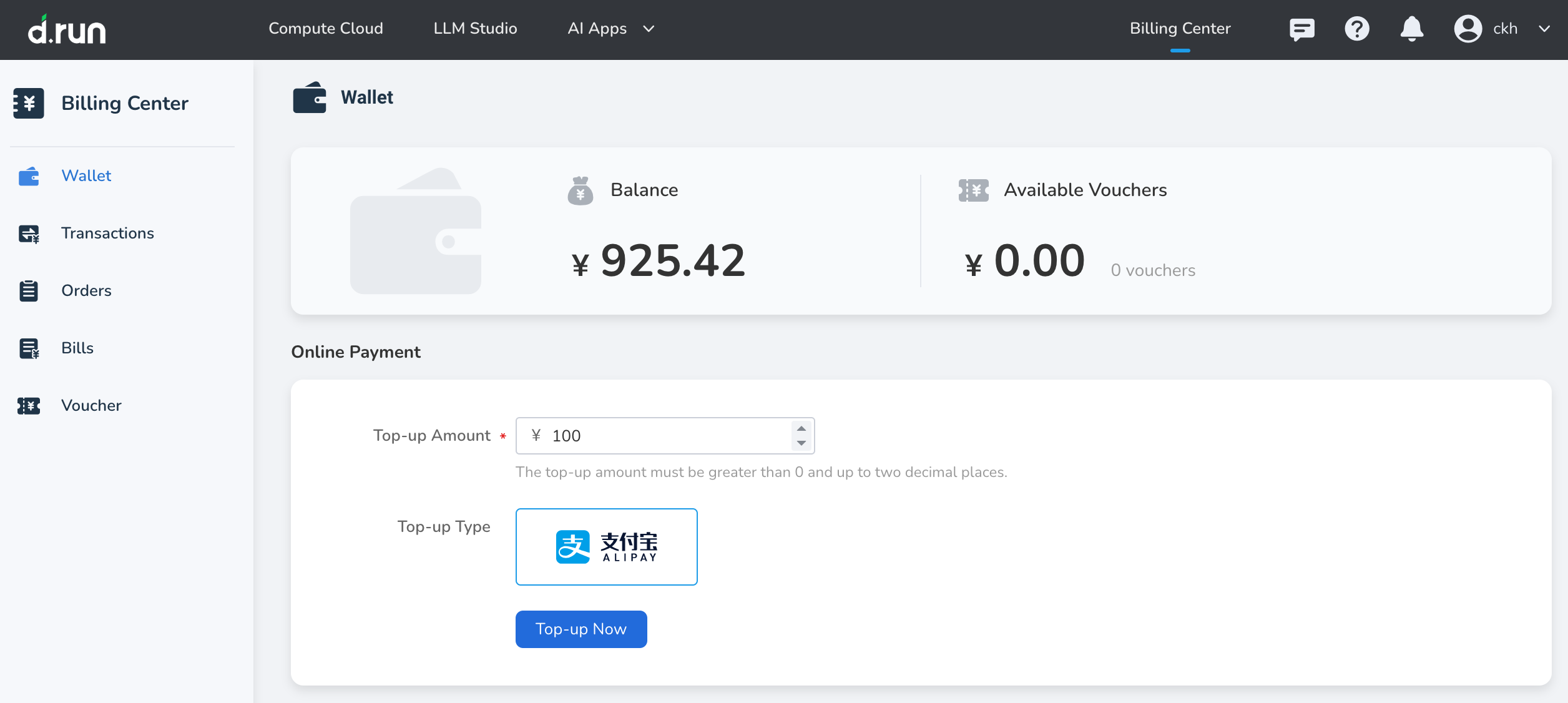Viewport: 1568px width, 703px height.
Task: Open the messages chat icon
Action: coord(1301,29)
